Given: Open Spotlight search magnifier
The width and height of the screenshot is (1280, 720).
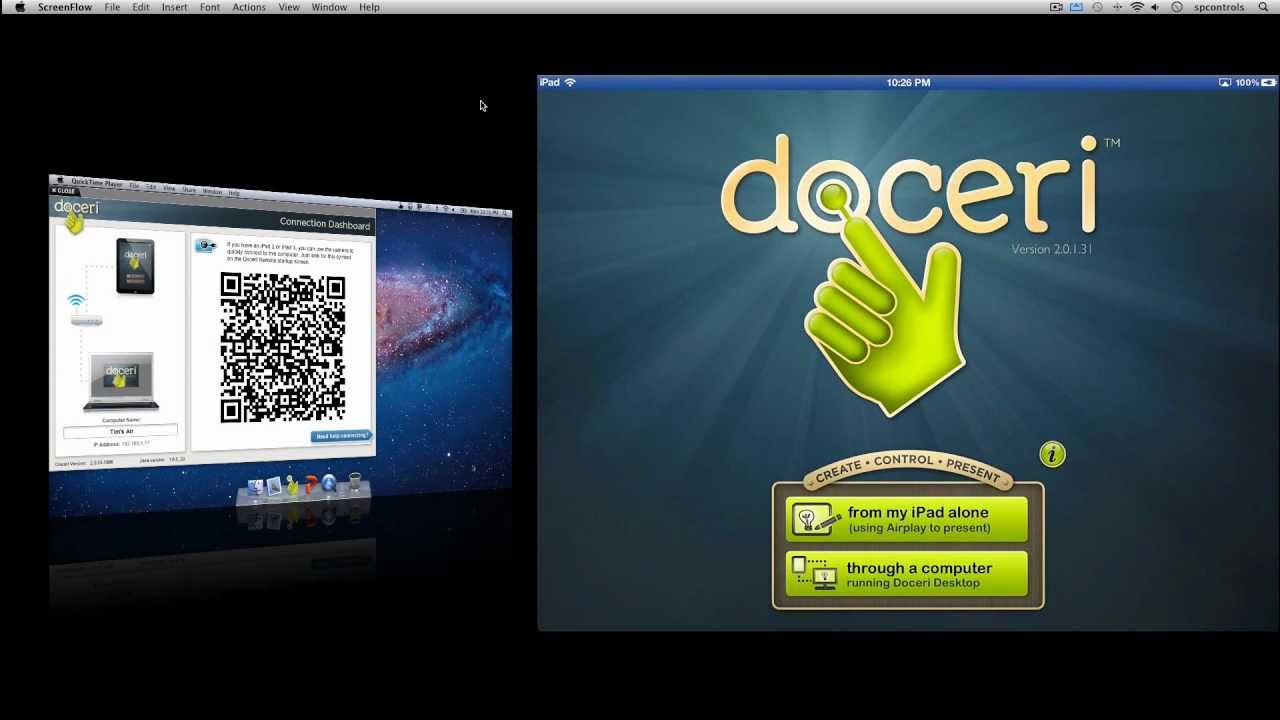Looking at the screenshot, I should click(1263, 7).
